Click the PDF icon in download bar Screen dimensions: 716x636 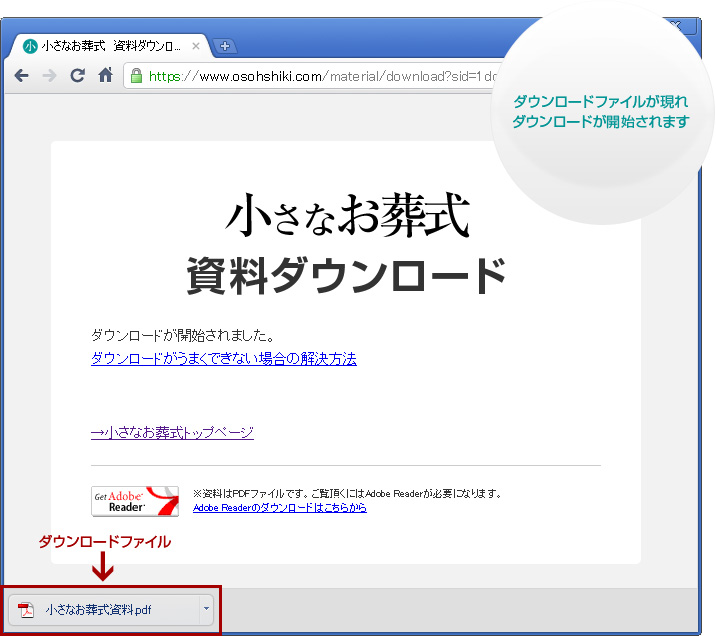click(26, 610)
